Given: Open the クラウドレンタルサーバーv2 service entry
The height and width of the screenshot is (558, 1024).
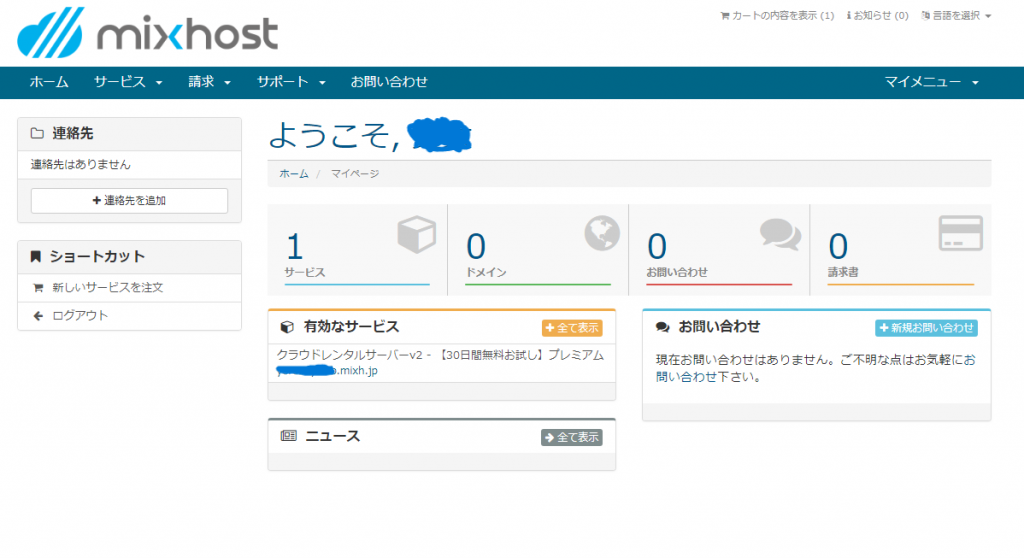Looking at the screenshot, I should [440, 356].
